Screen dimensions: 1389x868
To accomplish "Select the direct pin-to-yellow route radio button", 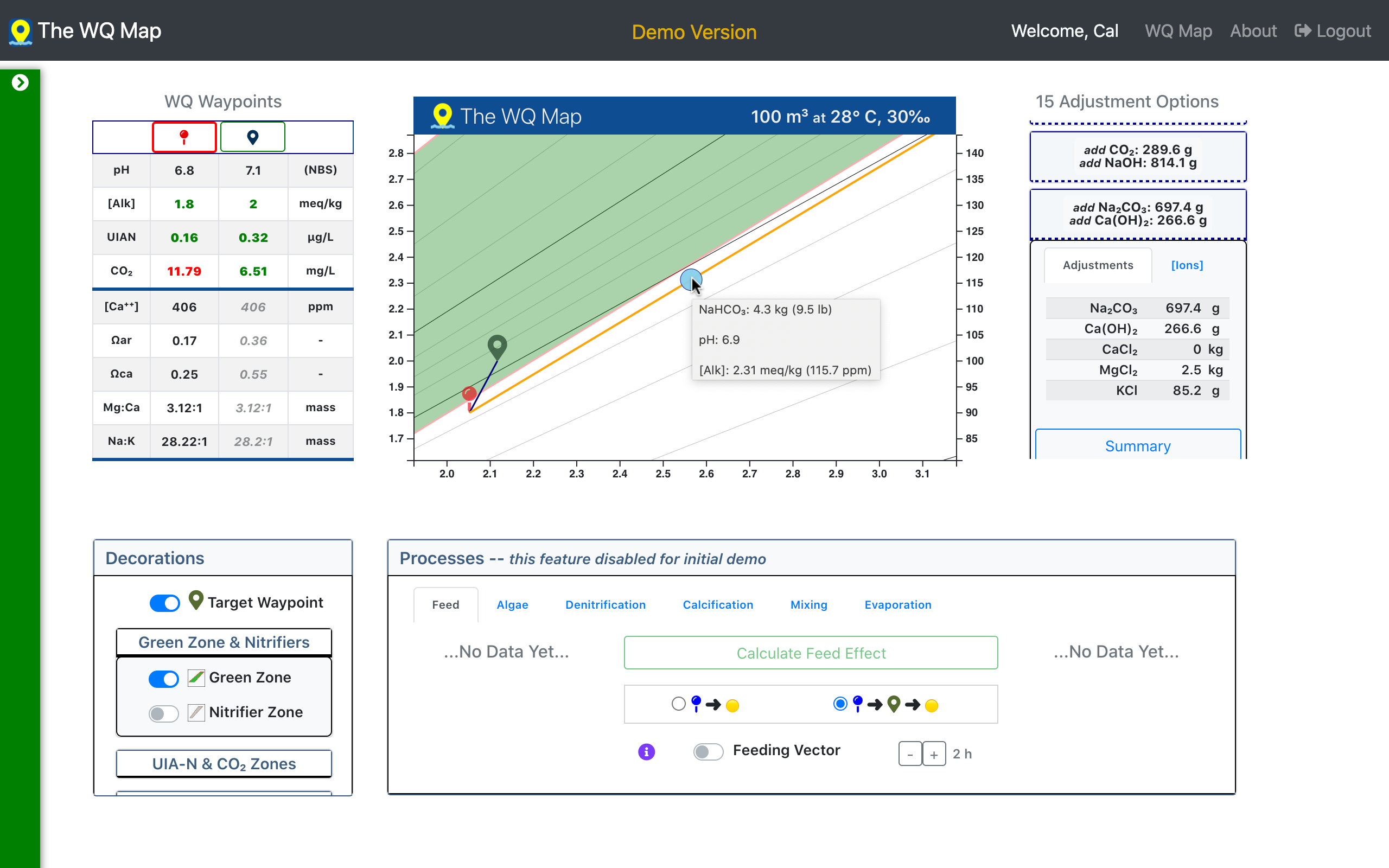I will tap(678, 704).
